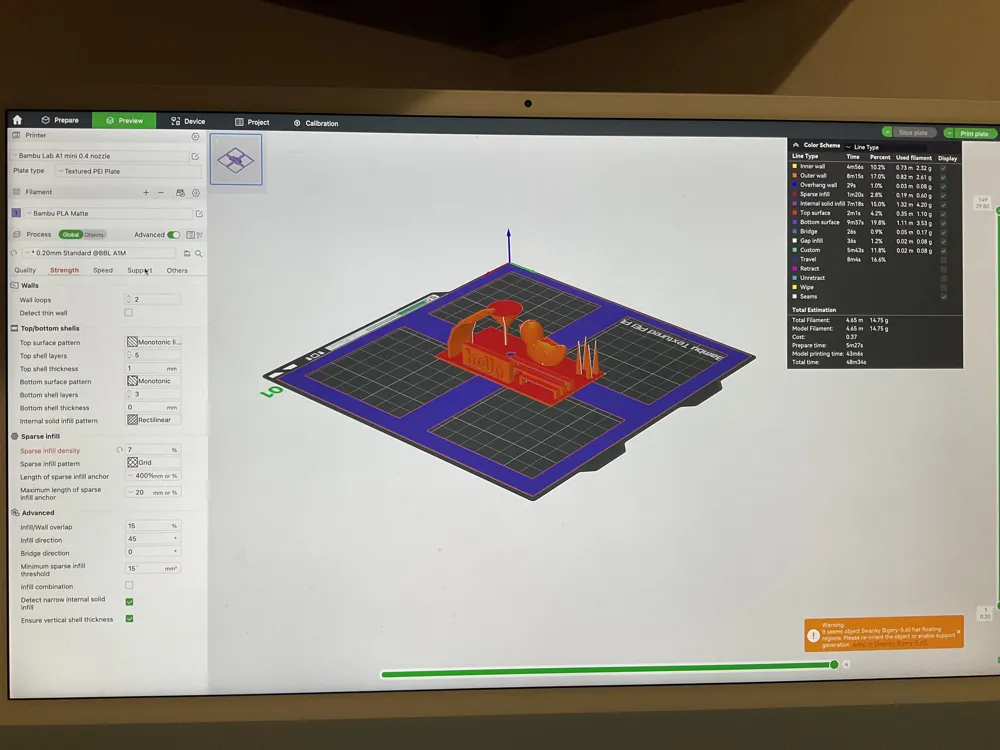Click the filament sync icon beside the plus/minus

(x=181, y=193)
